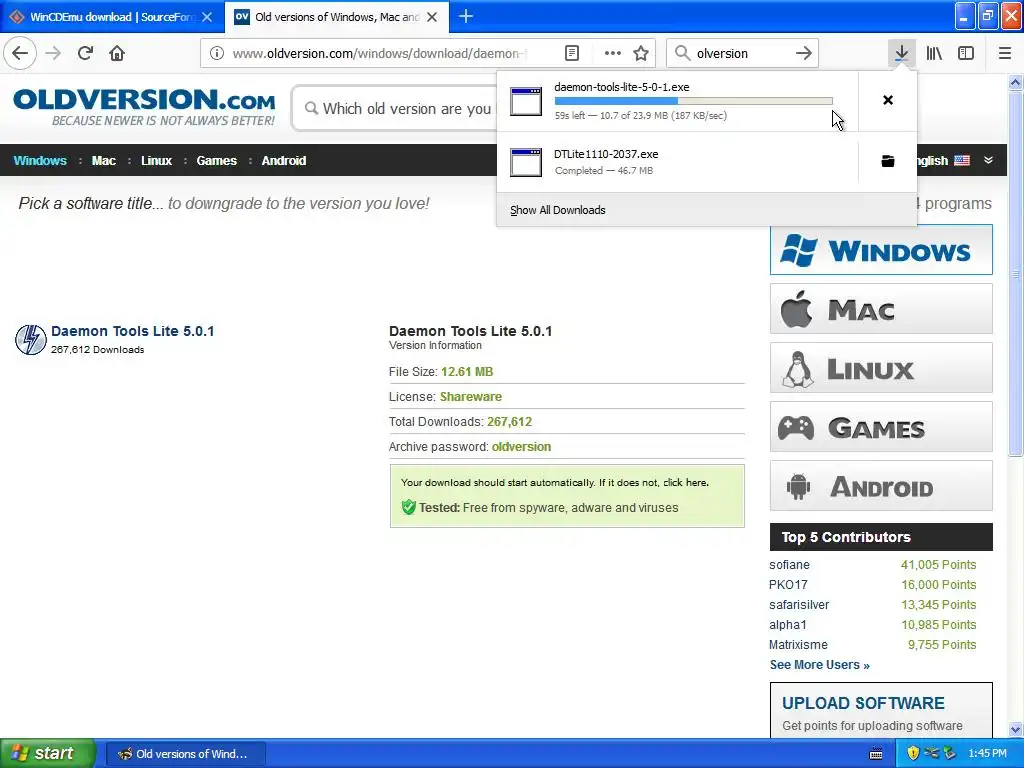The height and width of the screenshot is (768, 1024).
Task: Click the address bar URL field
Action: click(379, 54)
